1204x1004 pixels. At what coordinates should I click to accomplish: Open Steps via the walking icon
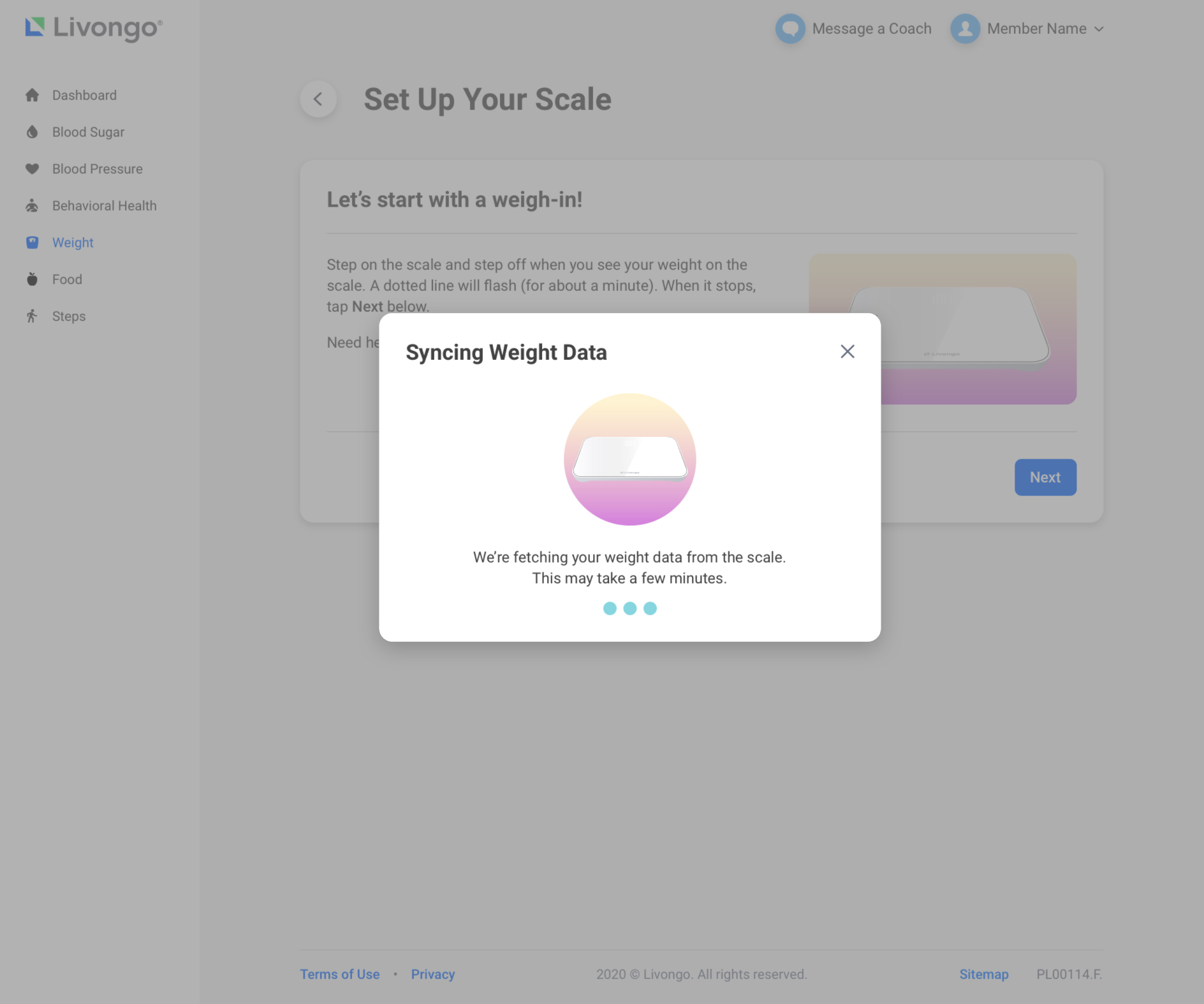pyautogui.click(x=33, y=316)
